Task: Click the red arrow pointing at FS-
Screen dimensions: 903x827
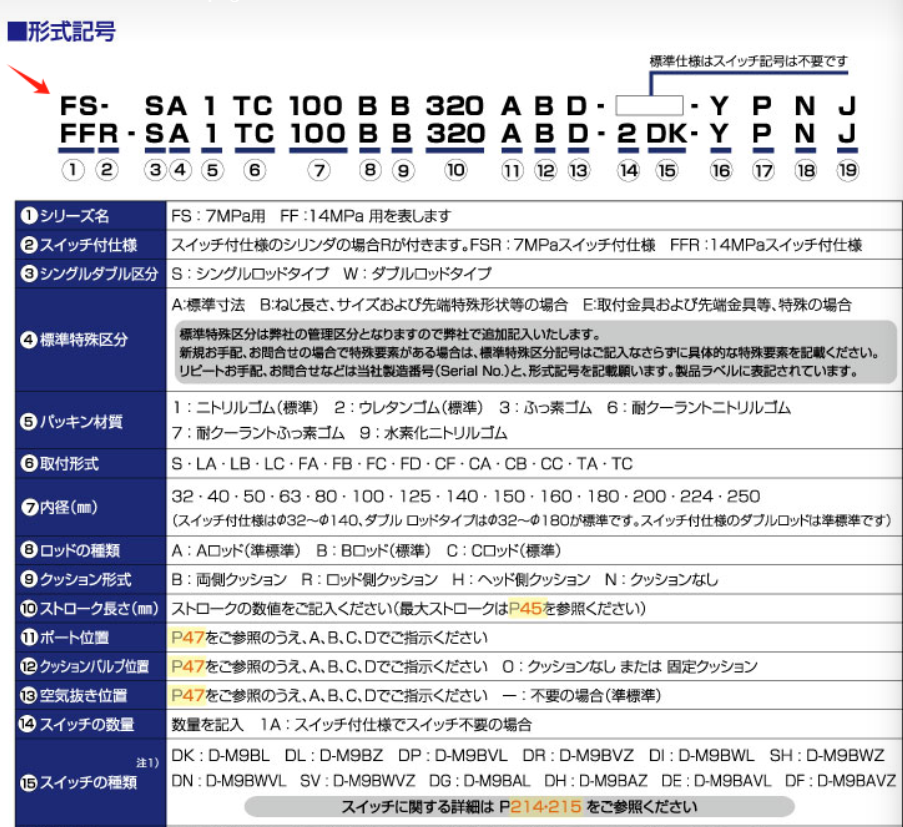Action: pyautogui.click(x=30, y=76)
